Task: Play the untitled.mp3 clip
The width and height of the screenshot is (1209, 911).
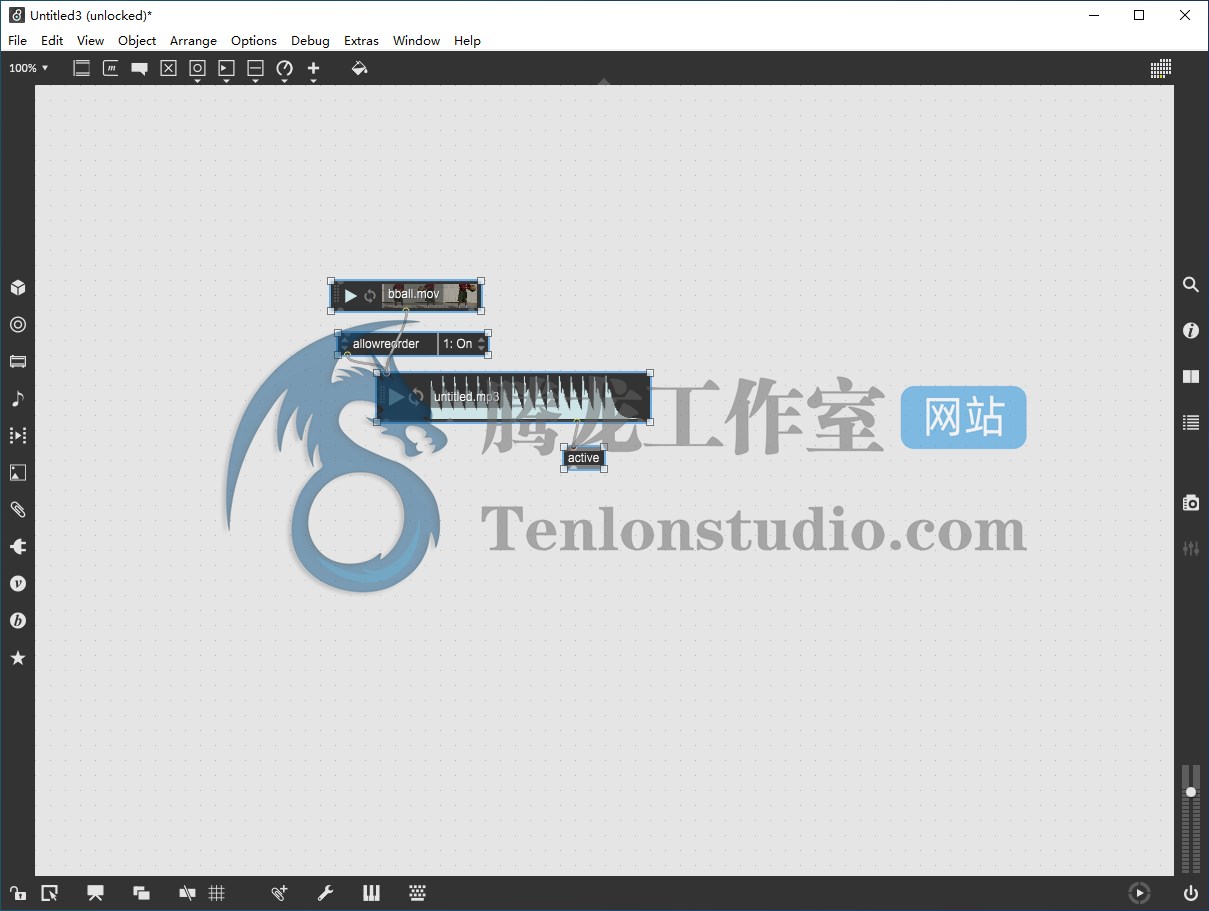Action: tap(396, 397)
